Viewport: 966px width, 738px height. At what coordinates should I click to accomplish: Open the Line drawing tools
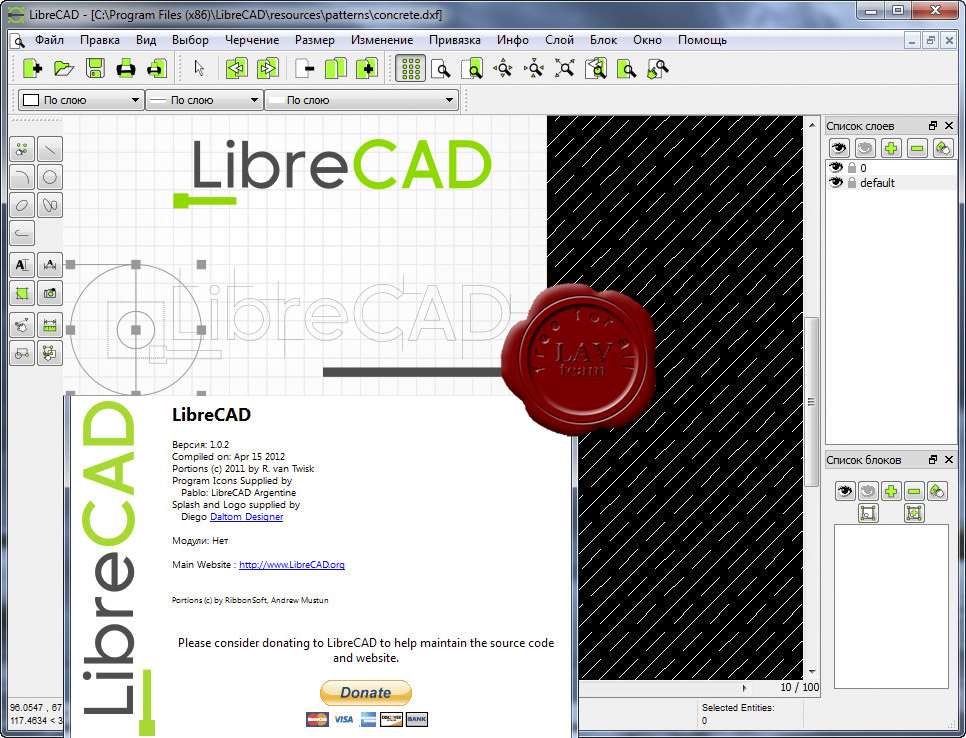50,150
